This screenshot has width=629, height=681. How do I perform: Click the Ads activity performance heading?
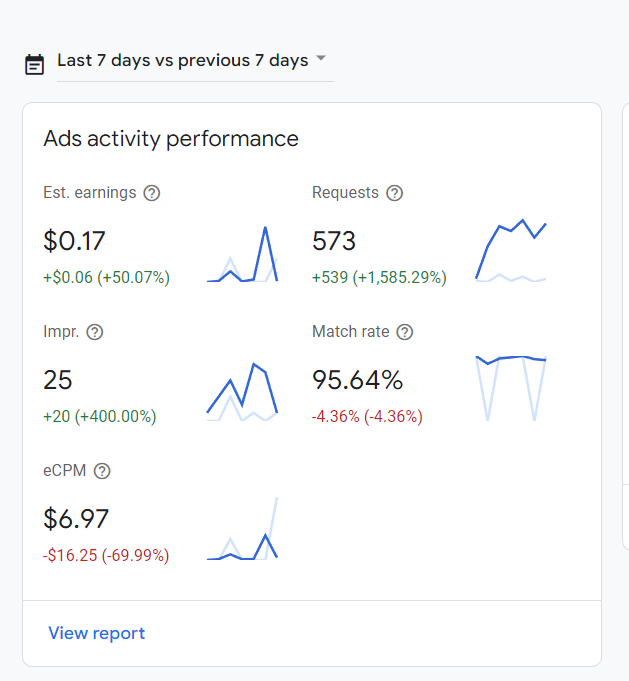(171, 138)
